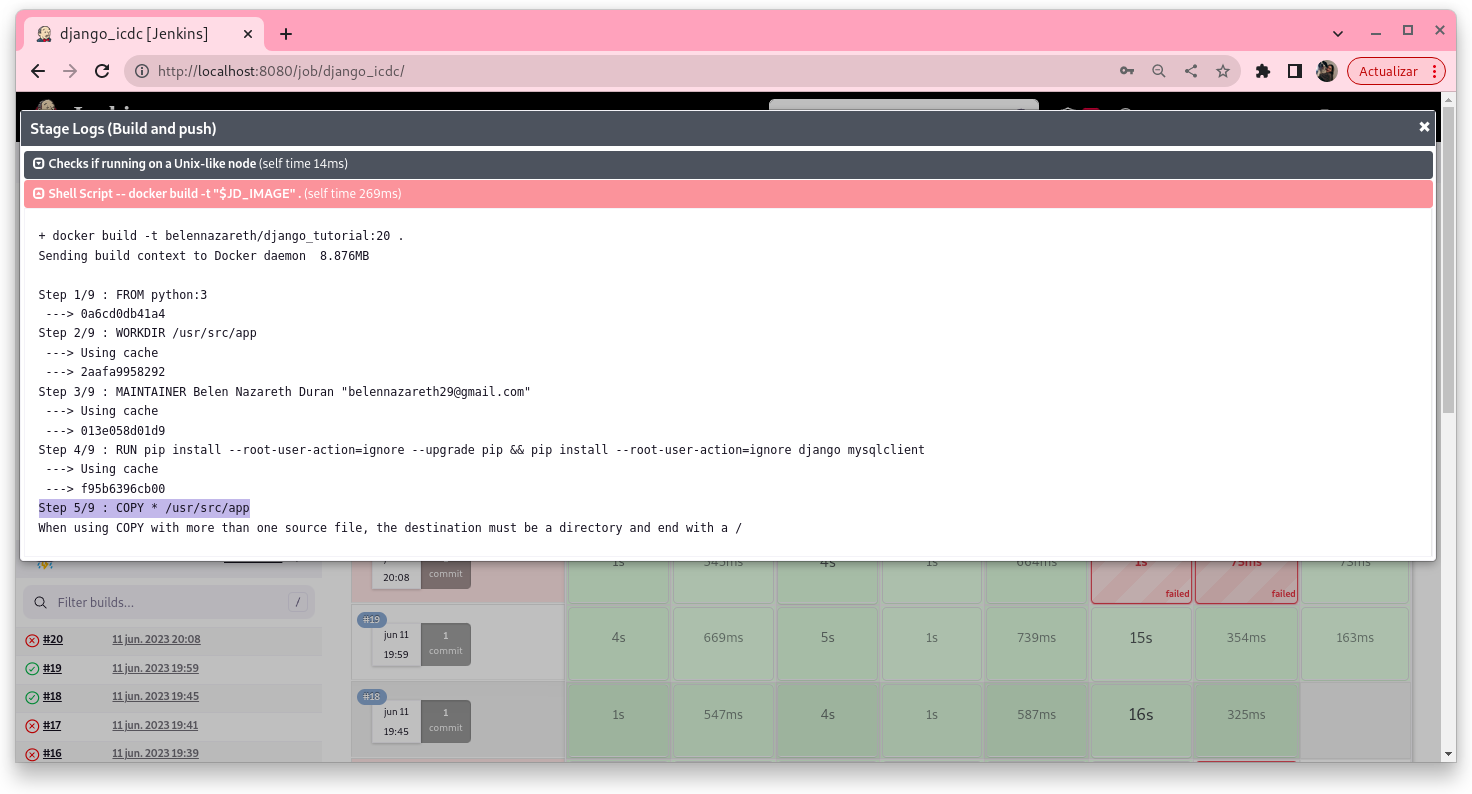1472x794 pixels.
Task: Open the 11 jun. 2023 19:45 build link
Action: point(155,697)
